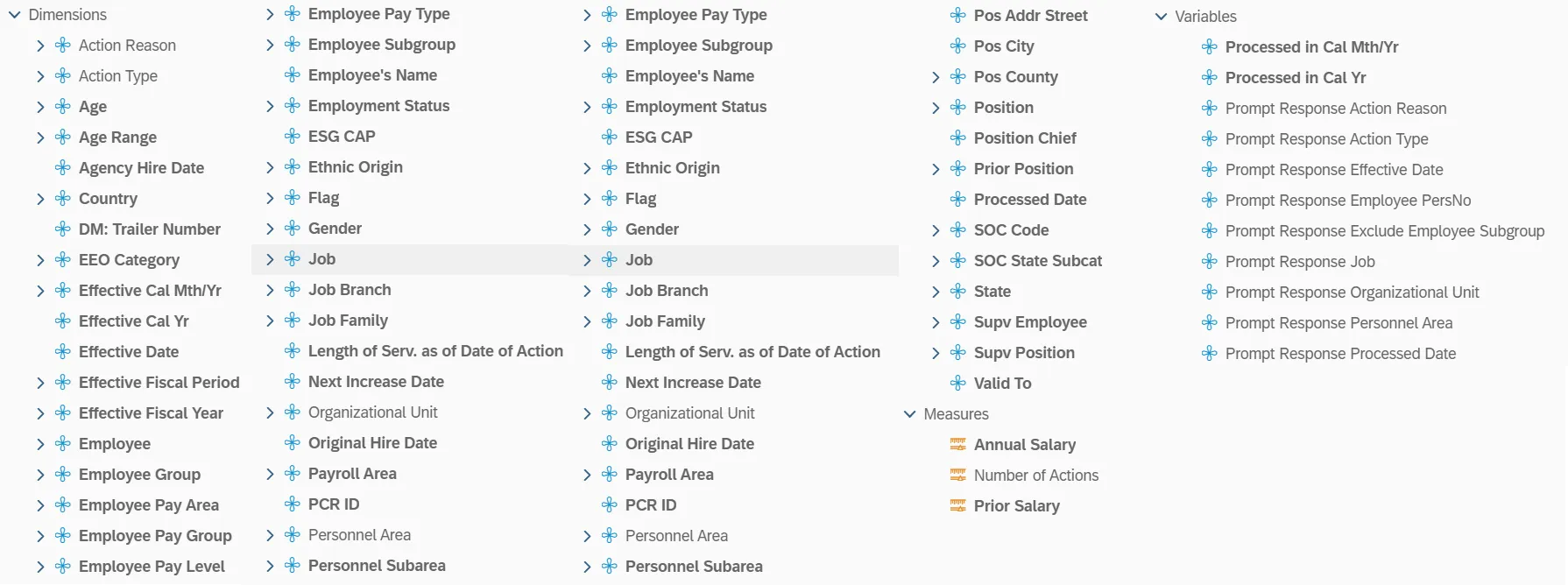The image size is (1568, 585).
Task: Click the variable icon beside Prompt Response Job
Action: coord(1210,262)
